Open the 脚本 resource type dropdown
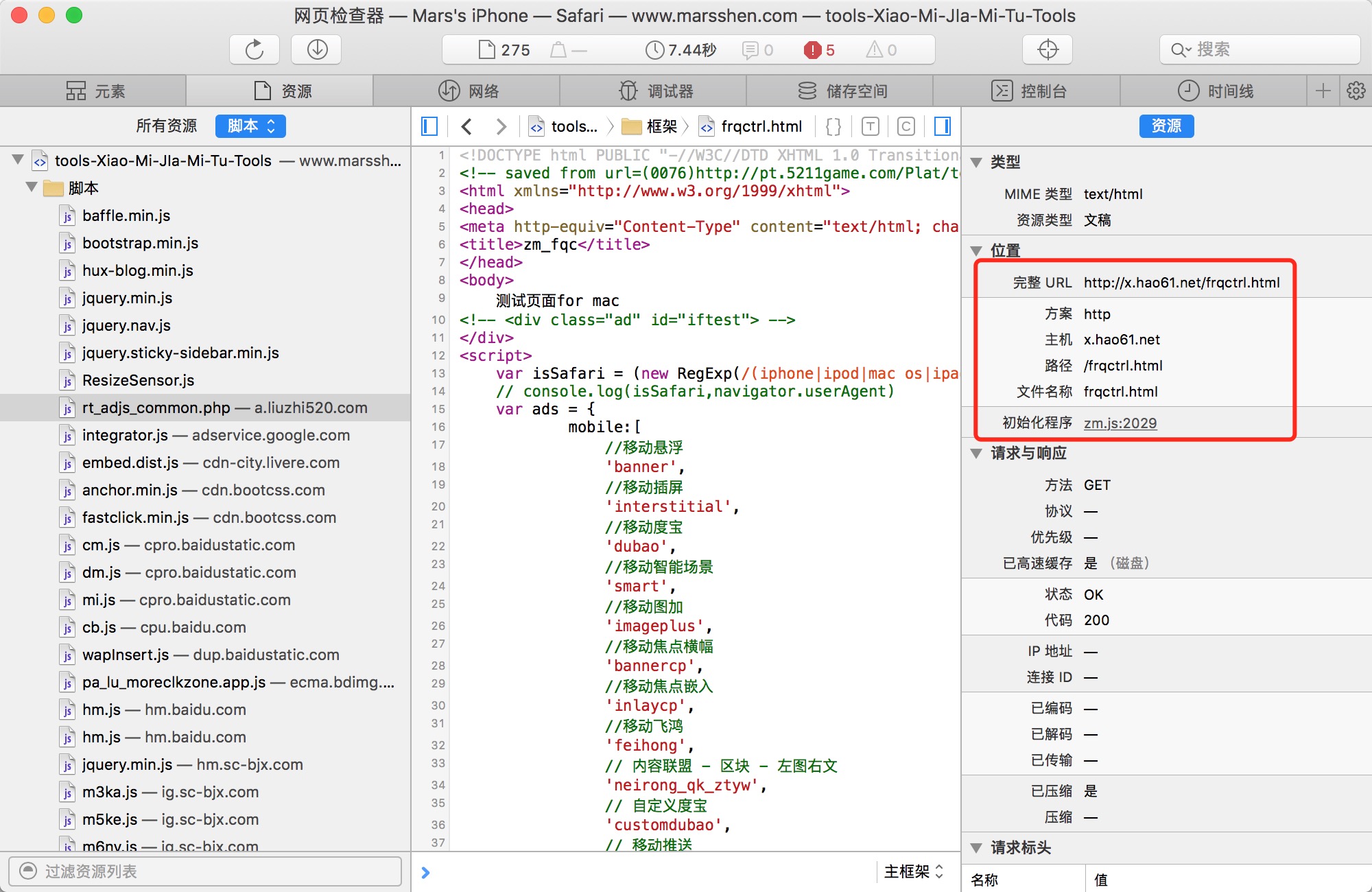The image size is (1372, 892). tap(250, 126)
